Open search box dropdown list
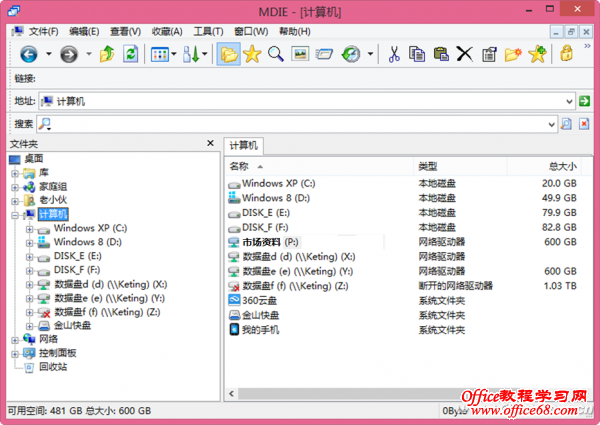600x425 pixels. [x=551, y=124]
